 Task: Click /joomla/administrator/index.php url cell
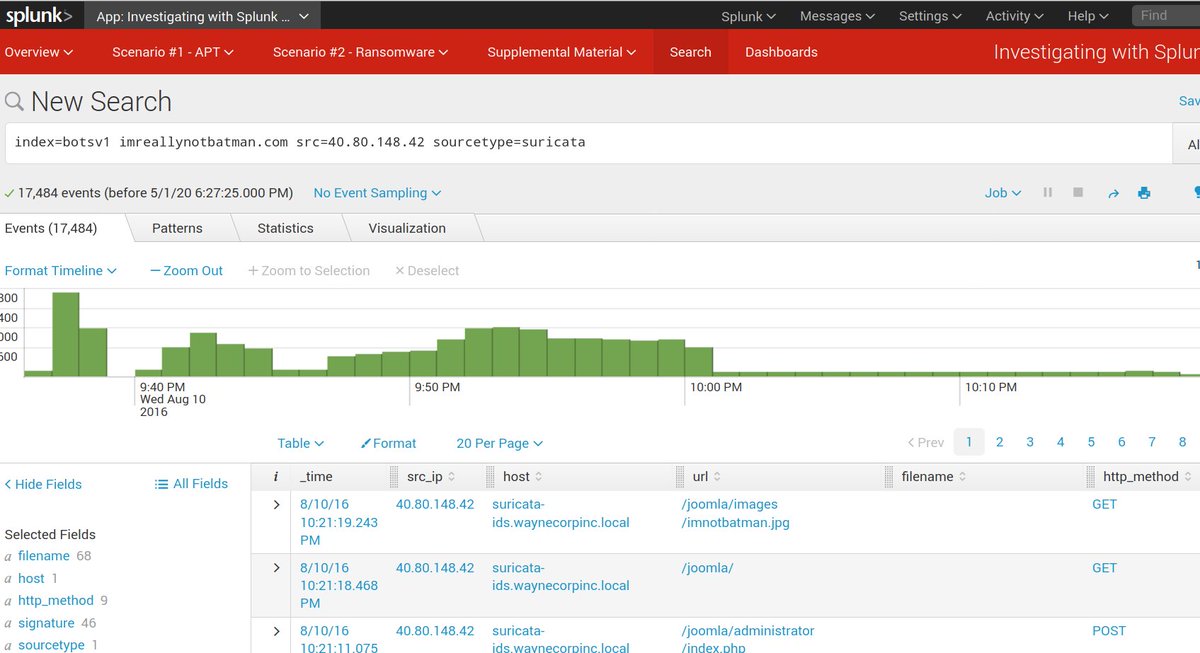pyautogui.click(x=747, y=640)
